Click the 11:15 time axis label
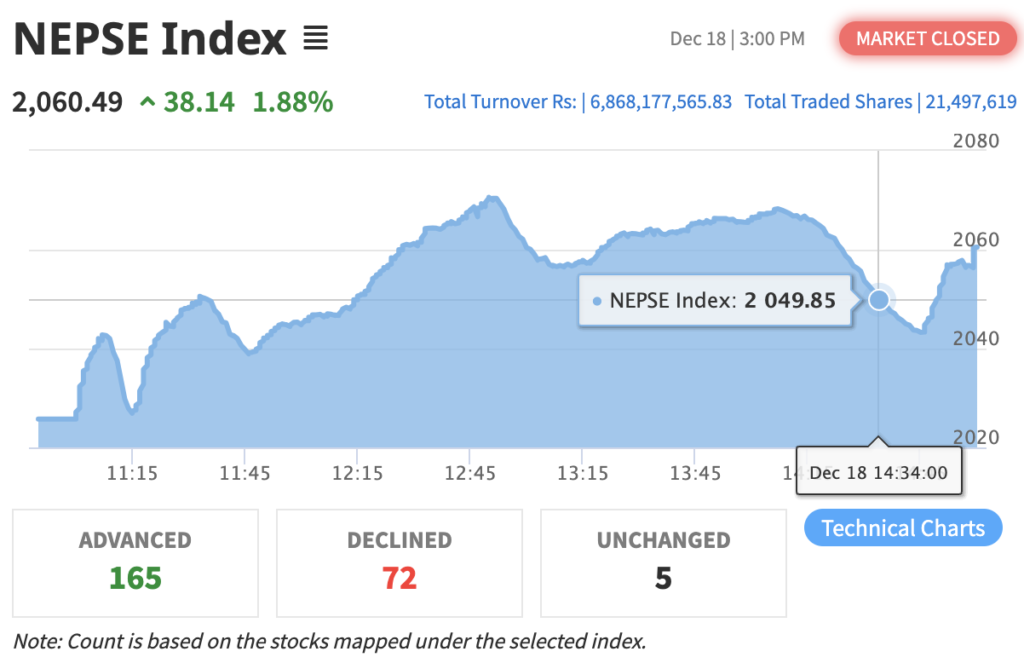The height and width of the screenshot is (663, 1024). tap(132, 472)
